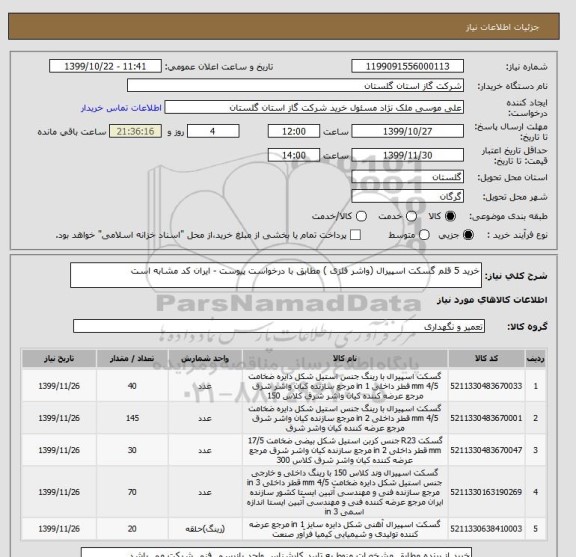Click product code 5211330483670033
Image resolution: width=576 pixels, height=557 pixels.
tap(486, 386)
